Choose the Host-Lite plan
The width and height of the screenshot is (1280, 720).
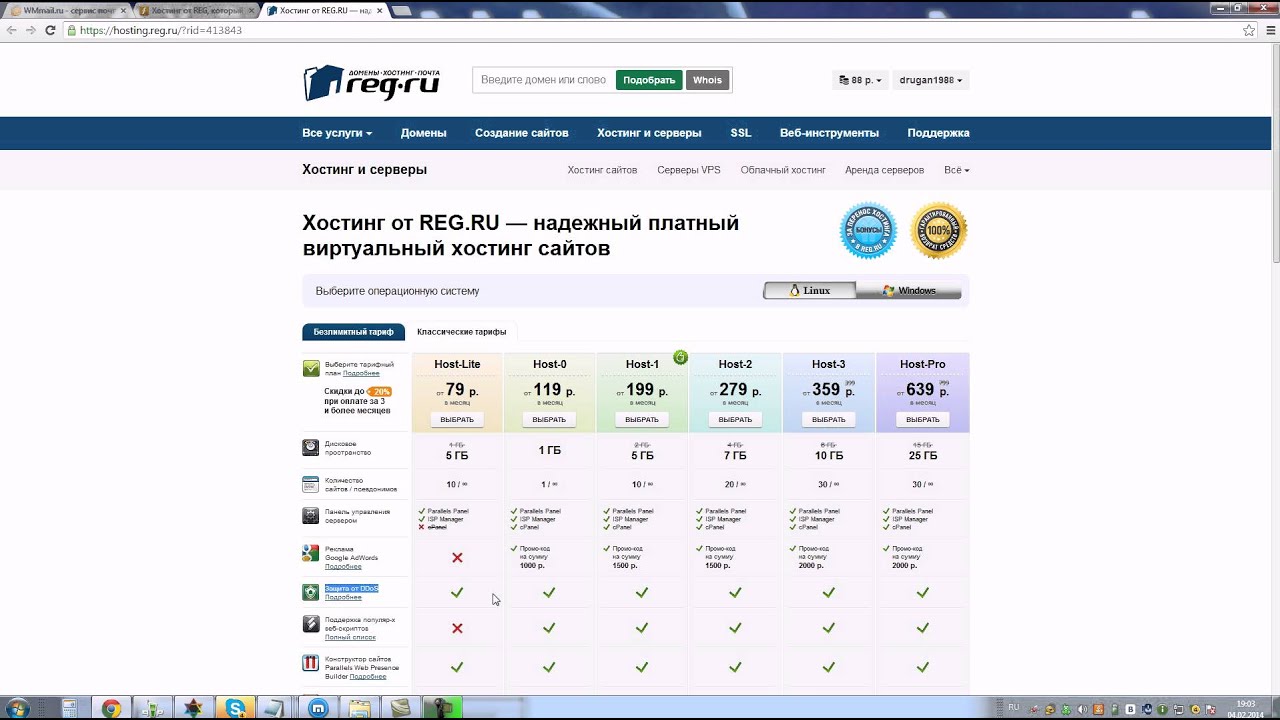pos(457,420)
